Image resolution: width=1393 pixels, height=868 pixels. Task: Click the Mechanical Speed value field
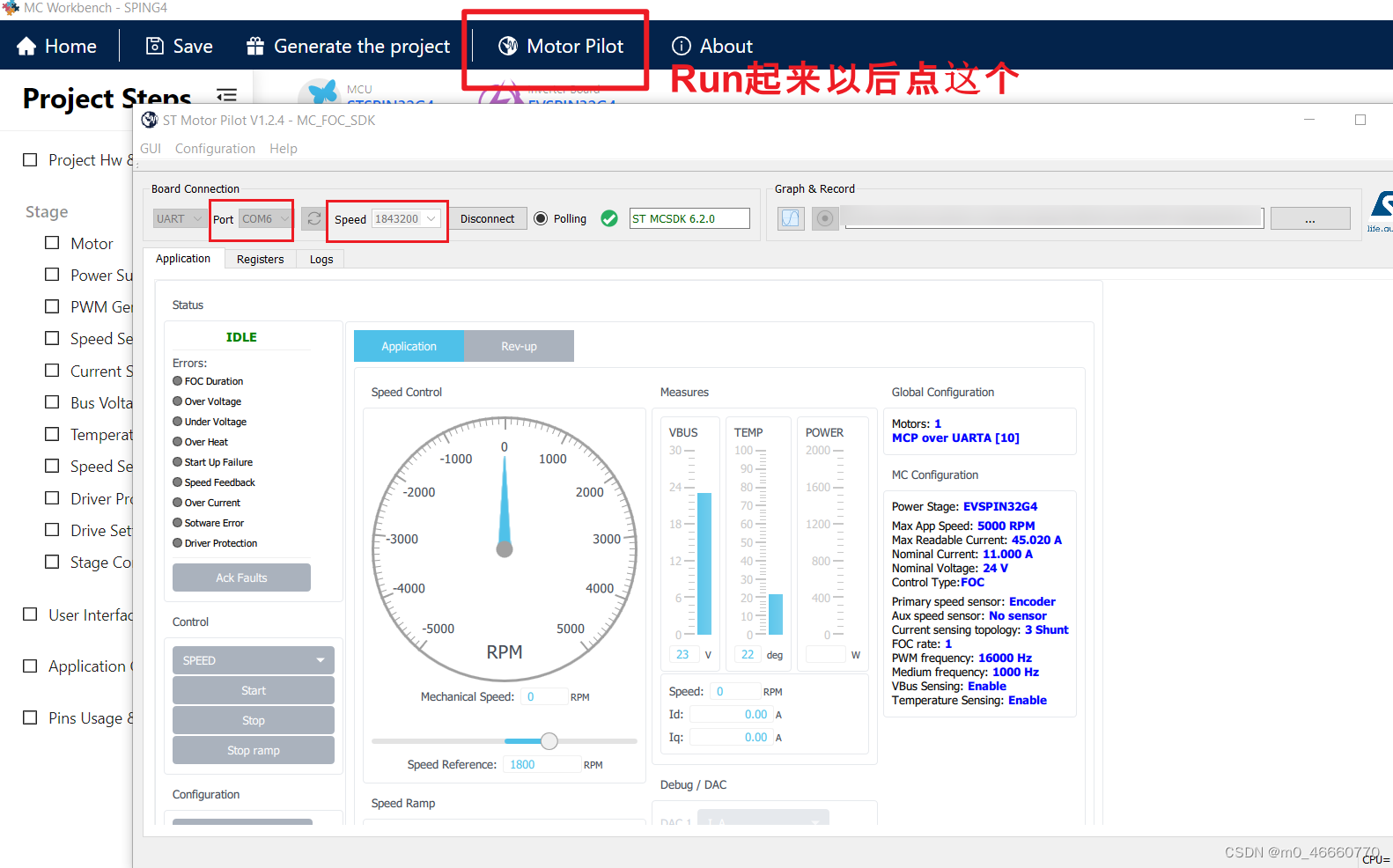(x=544, y=696)
